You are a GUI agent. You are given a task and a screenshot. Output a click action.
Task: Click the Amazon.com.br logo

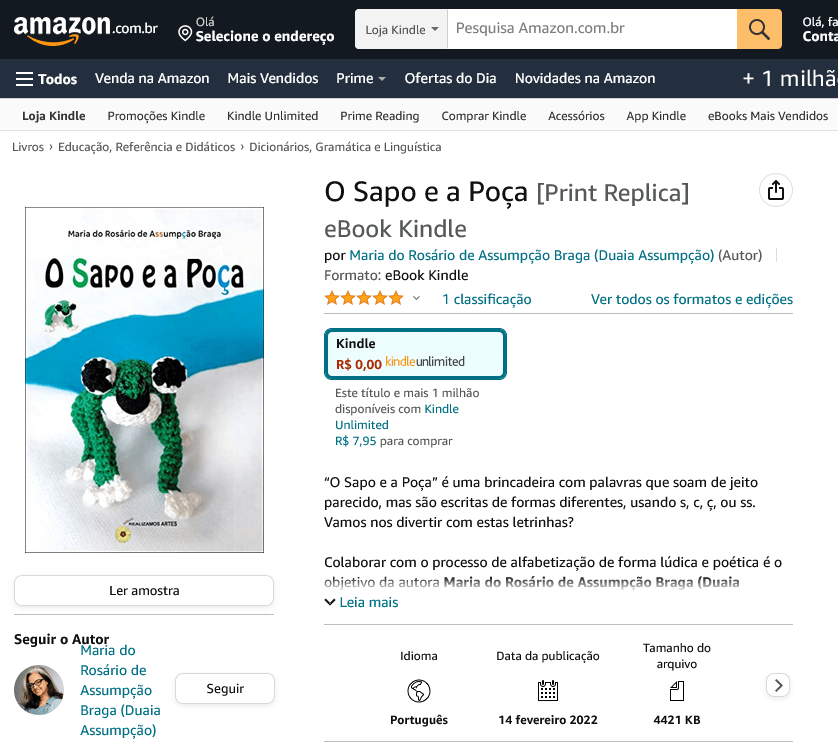tap(85, 29)
